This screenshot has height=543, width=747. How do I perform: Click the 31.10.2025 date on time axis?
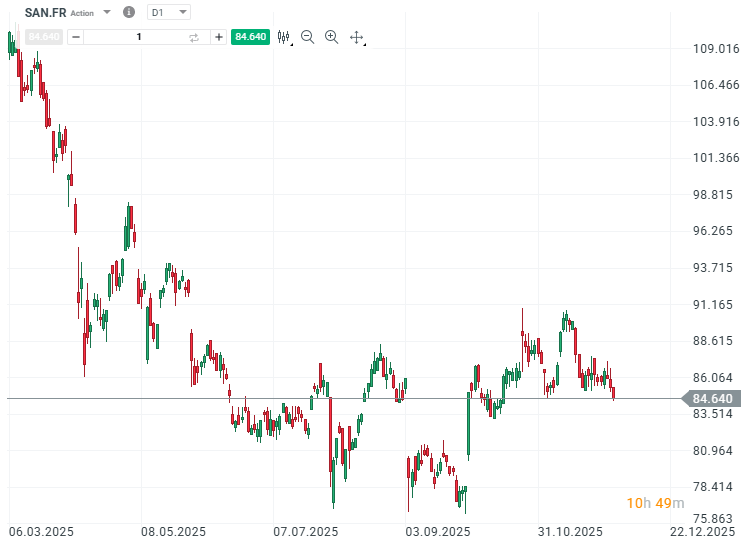click(x=570, y=531)
